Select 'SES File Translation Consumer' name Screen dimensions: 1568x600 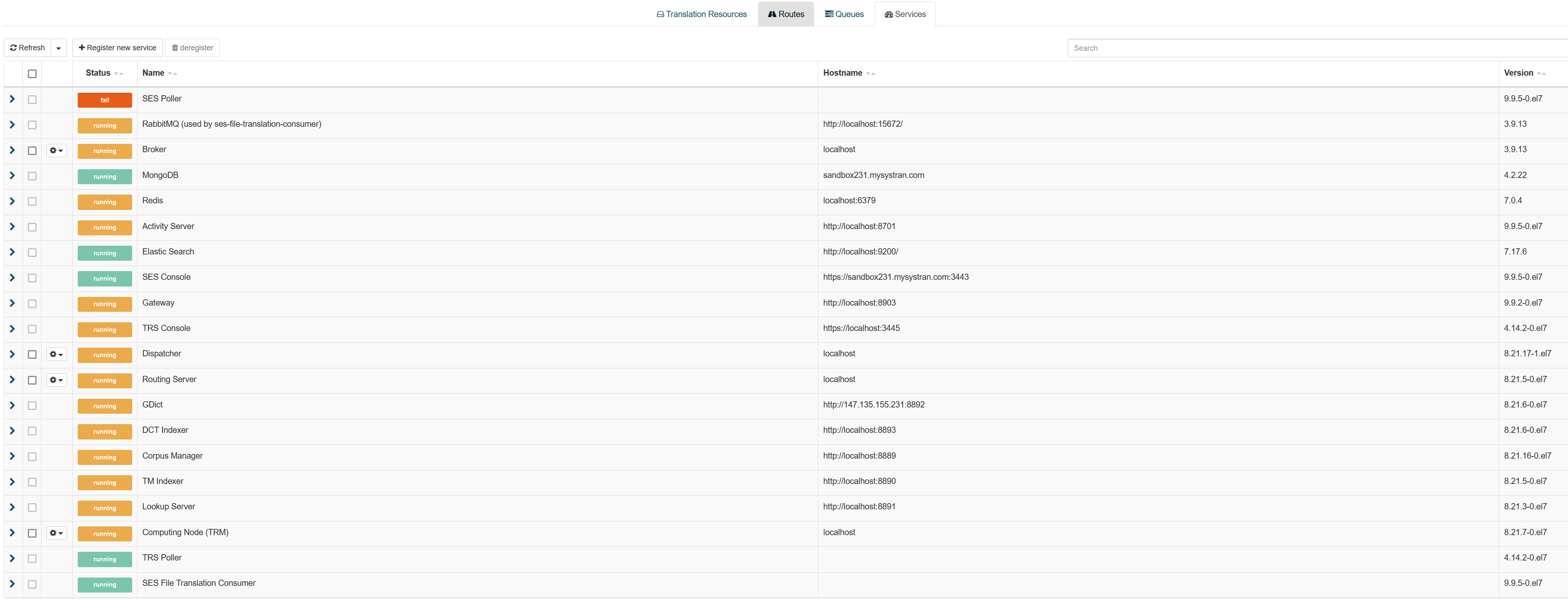[x=199, y=583]
